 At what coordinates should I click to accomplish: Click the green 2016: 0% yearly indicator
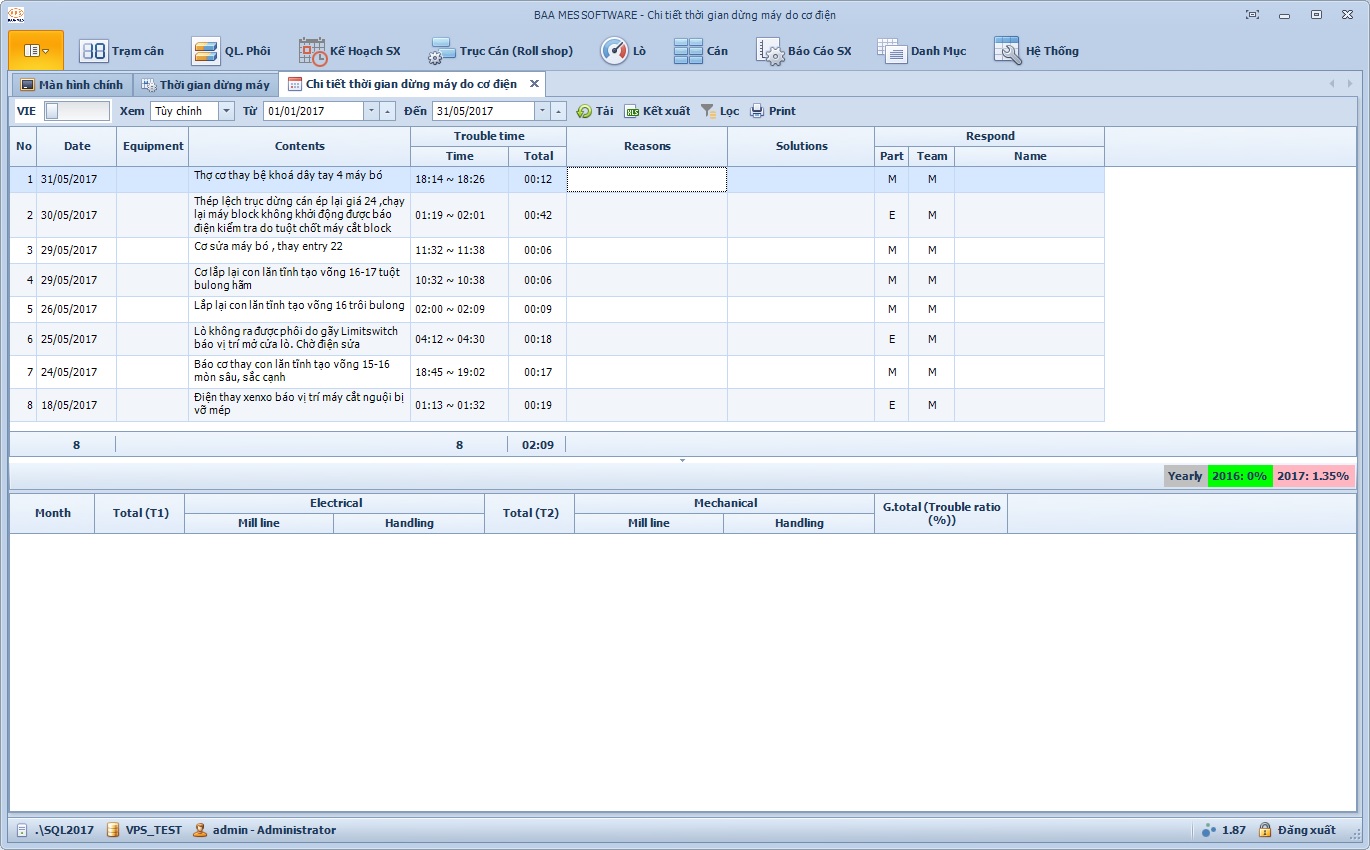(x=1240, y=476)
